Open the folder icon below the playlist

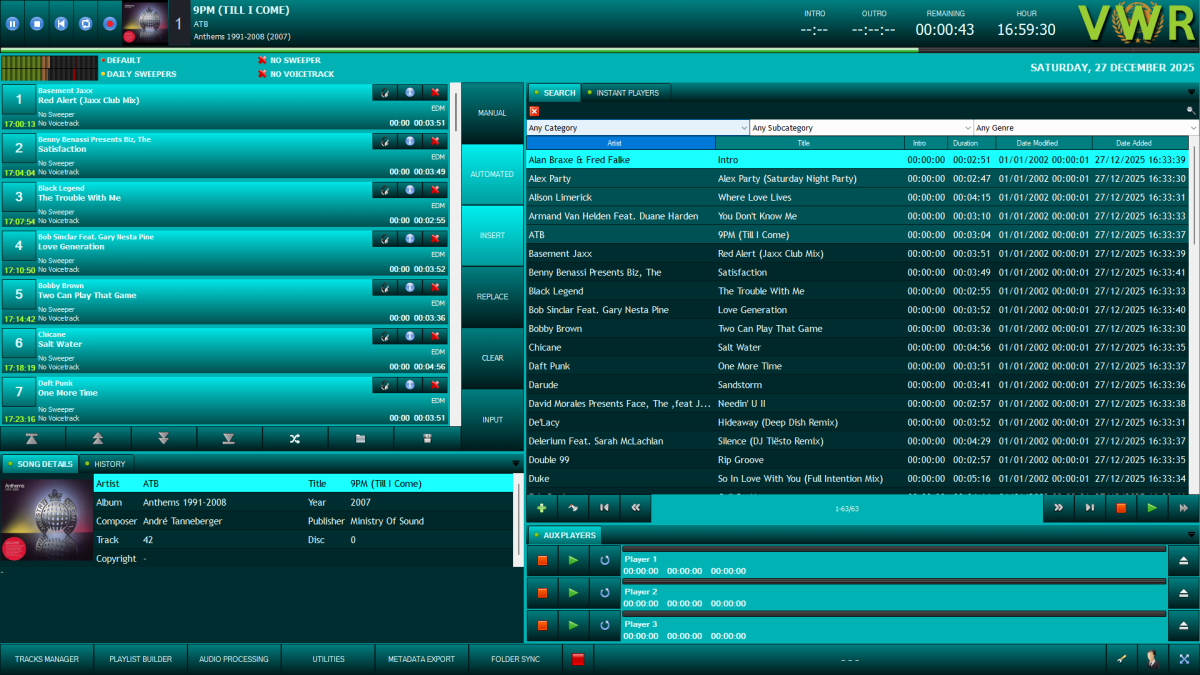tap(360, 439)
